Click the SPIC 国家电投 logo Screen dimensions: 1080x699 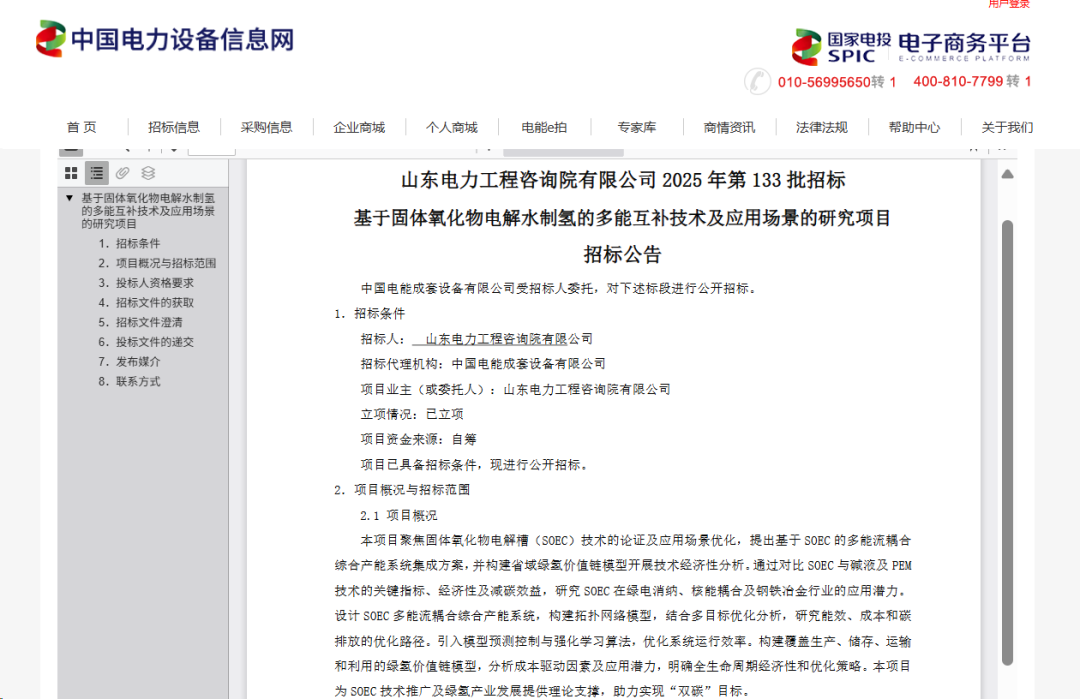(841, 46)
